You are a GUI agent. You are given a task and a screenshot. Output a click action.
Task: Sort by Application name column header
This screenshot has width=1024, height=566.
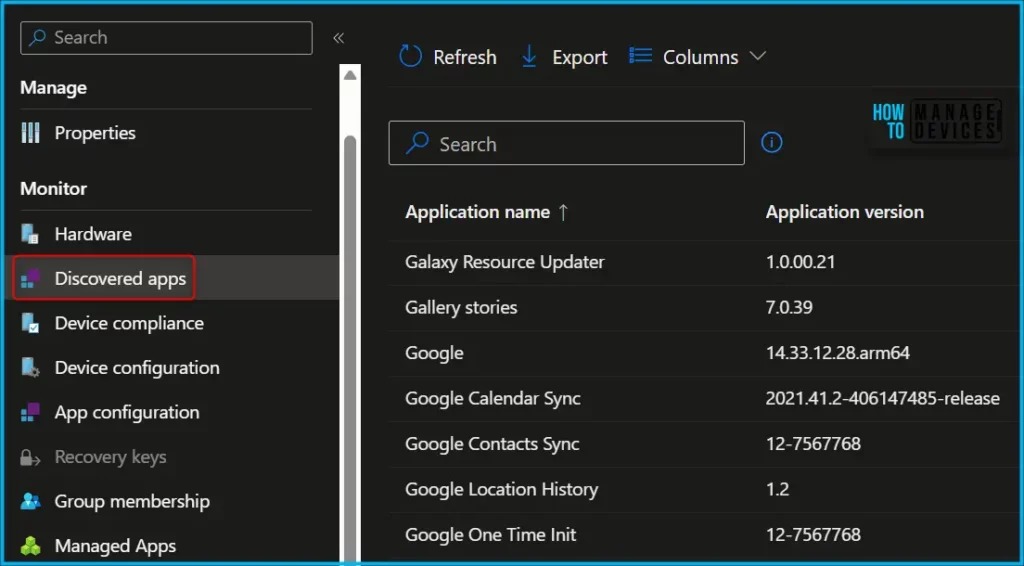(477, 212)
